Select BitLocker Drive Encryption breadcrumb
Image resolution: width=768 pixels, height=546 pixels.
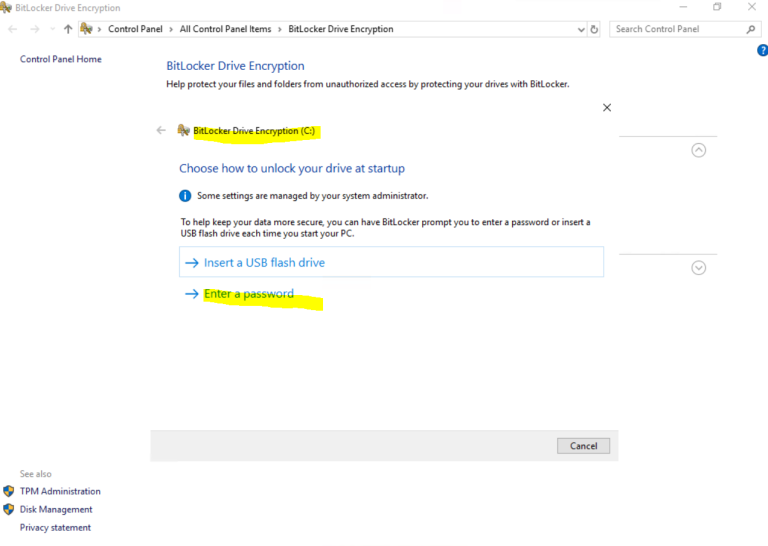click(x=341, y=29)
